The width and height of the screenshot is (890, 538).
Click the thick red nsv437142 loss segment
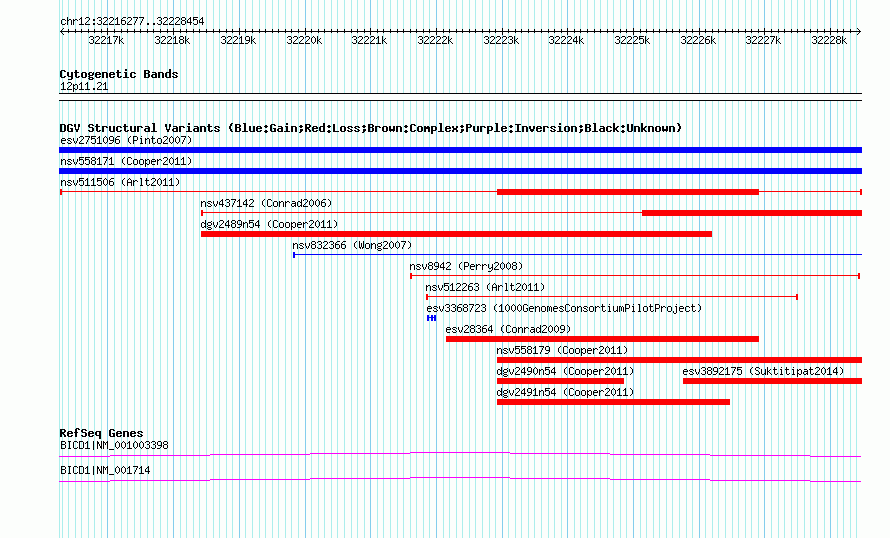tap(752, 213)
